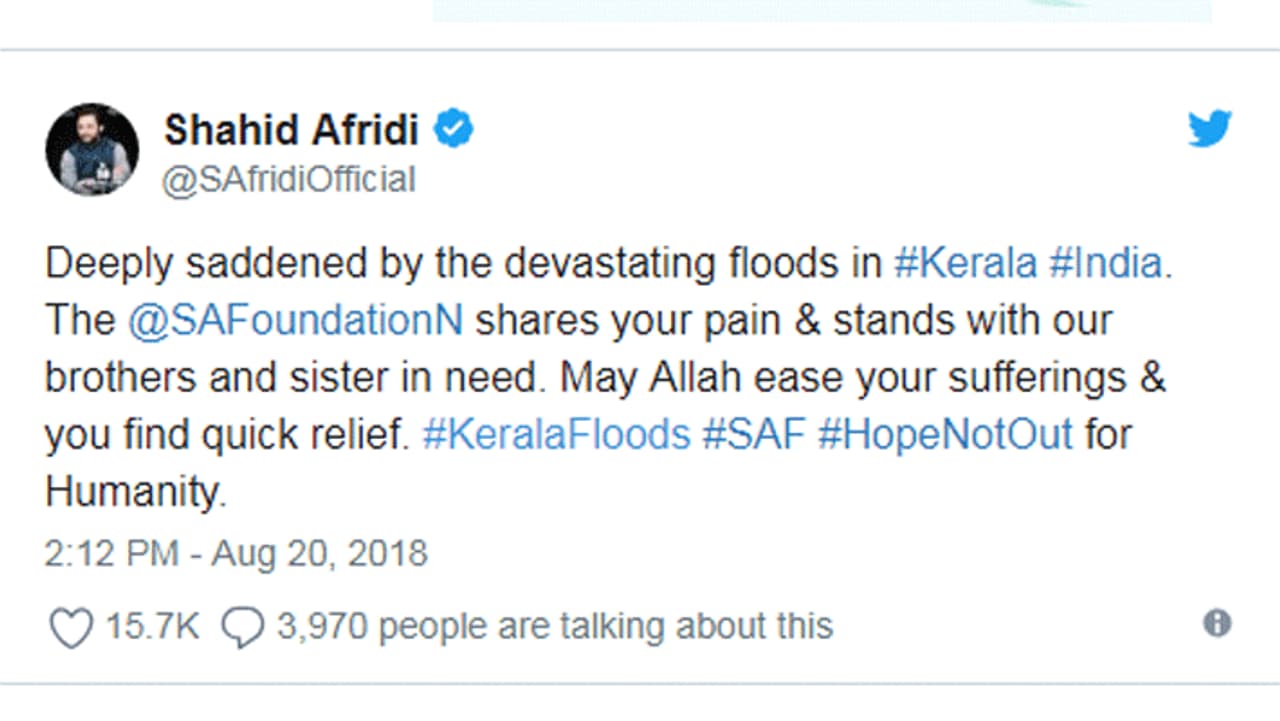Click the Twitter bird logo

point(1209,130)
